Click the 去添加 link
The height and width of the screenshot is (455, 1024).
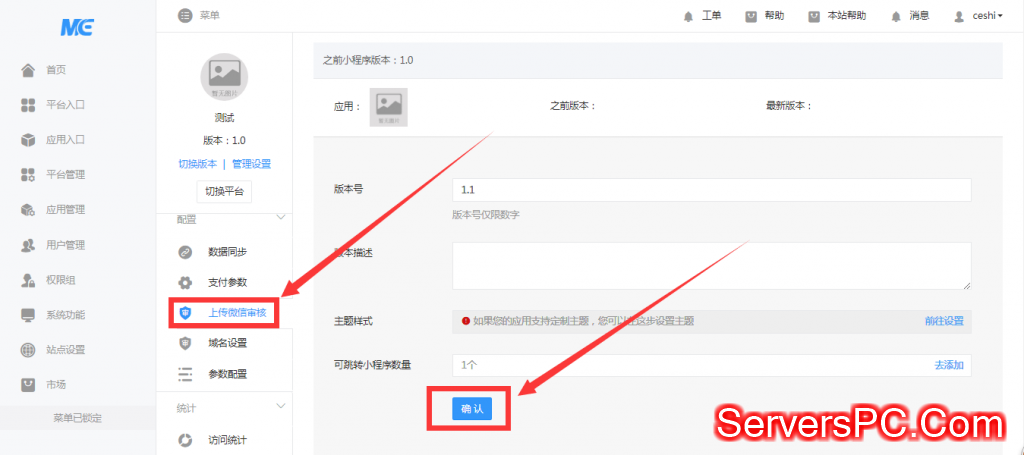[x=949, y=365]
